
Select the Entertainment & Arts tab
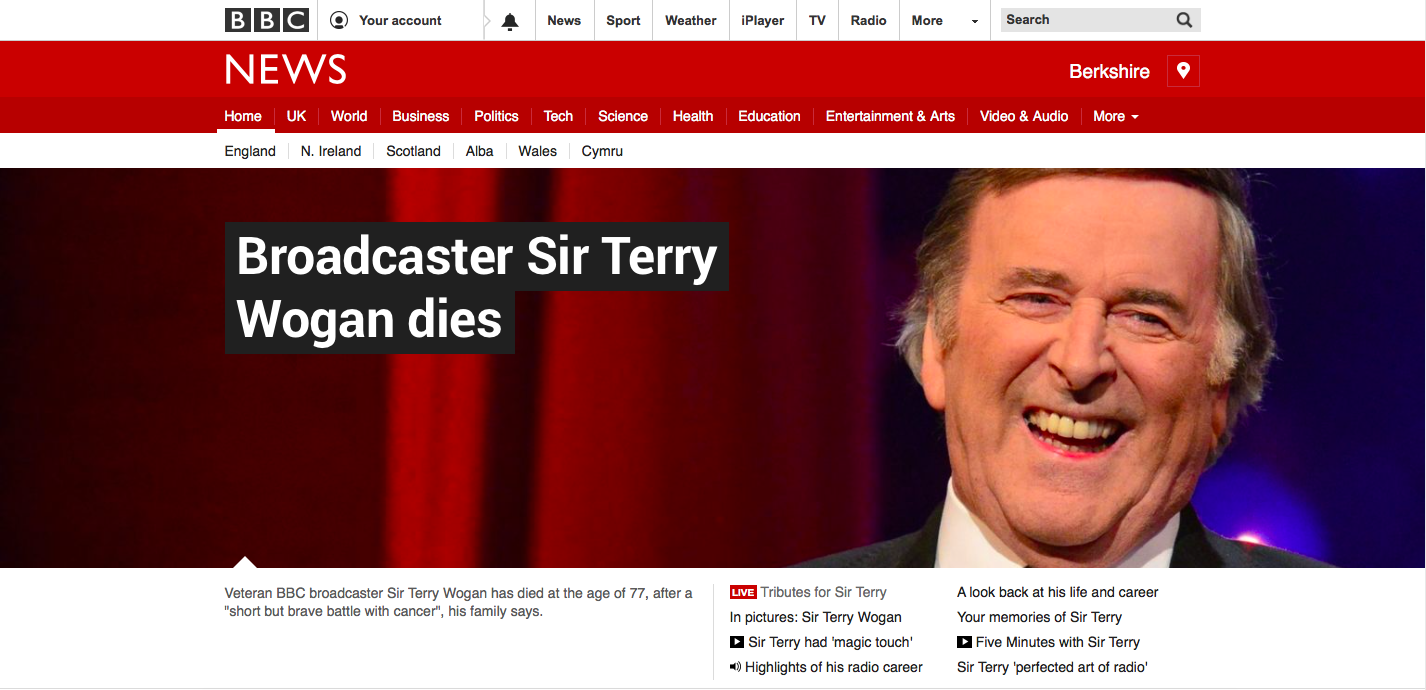(x=890, y=116)
